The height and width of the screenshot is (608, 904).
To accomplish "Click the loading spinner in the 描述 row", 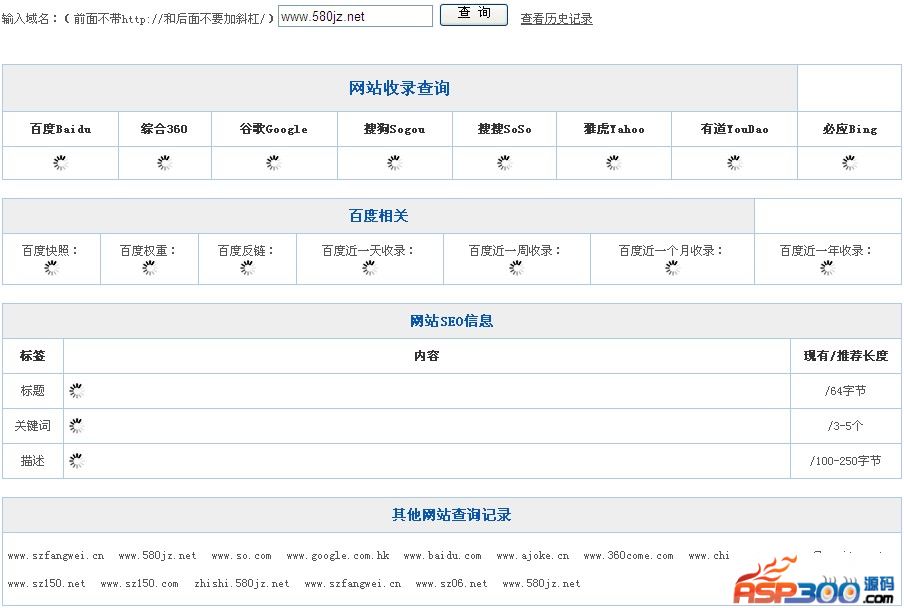I will coord(76,461).
